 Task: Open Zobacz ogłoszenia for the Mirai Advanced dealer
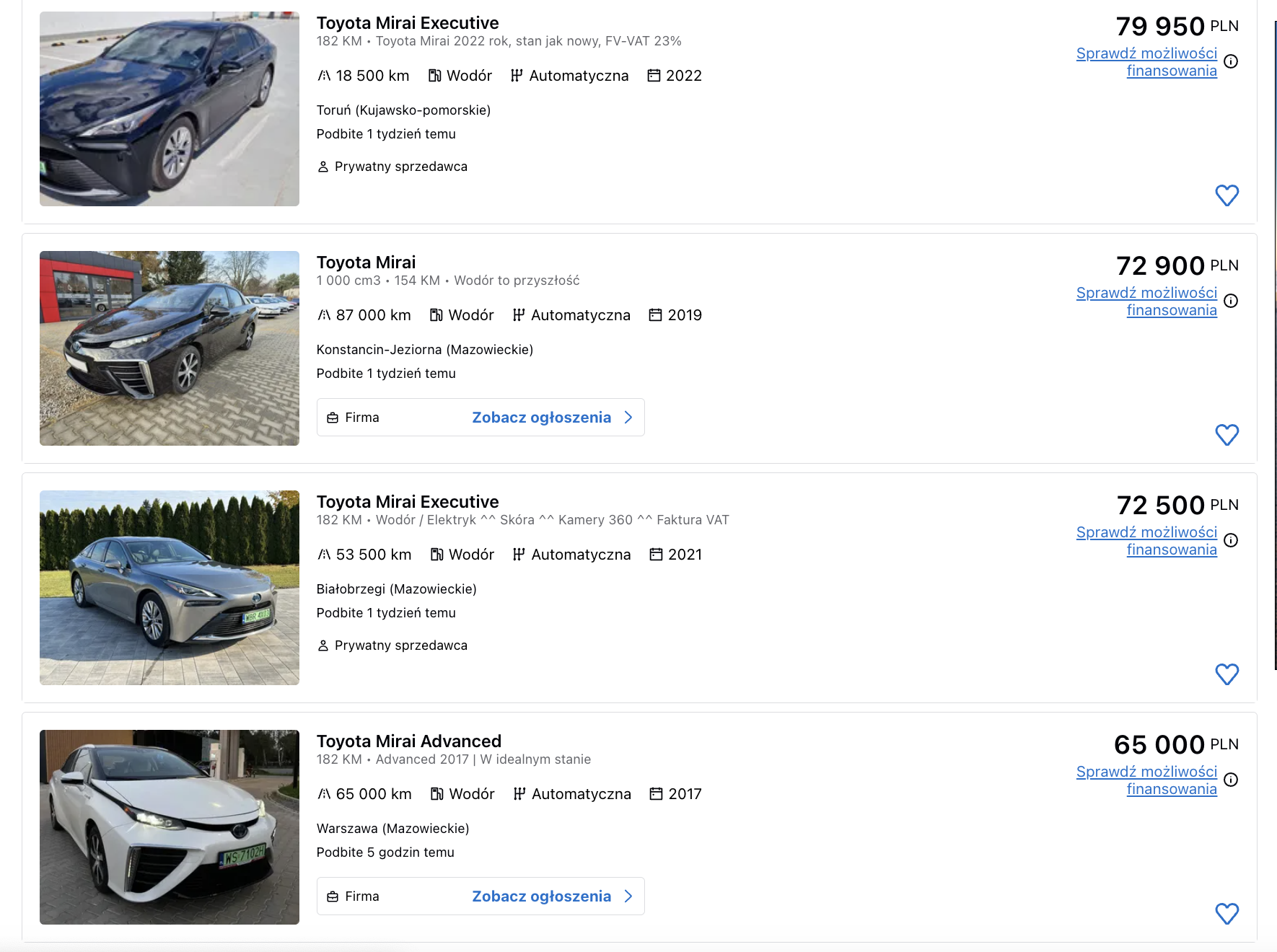point(541,896)
